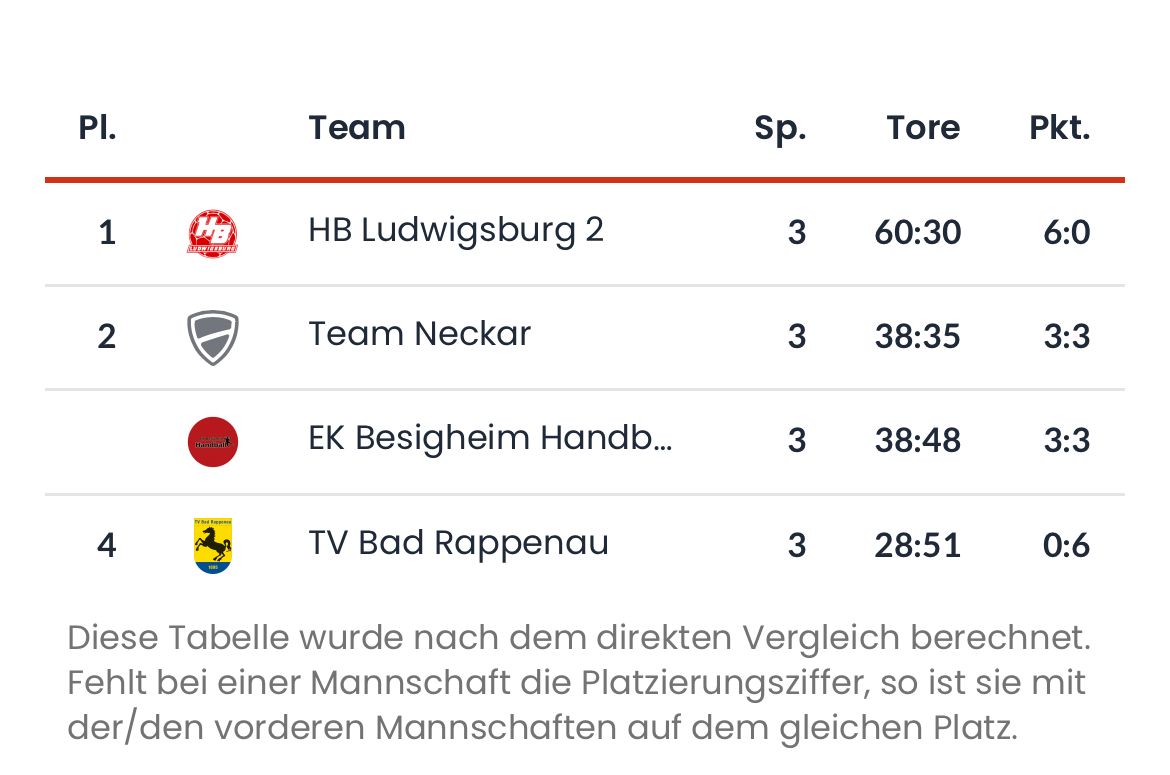Click the 60:30 goals value
This screenshot has height=775, width=1170.
917,233
